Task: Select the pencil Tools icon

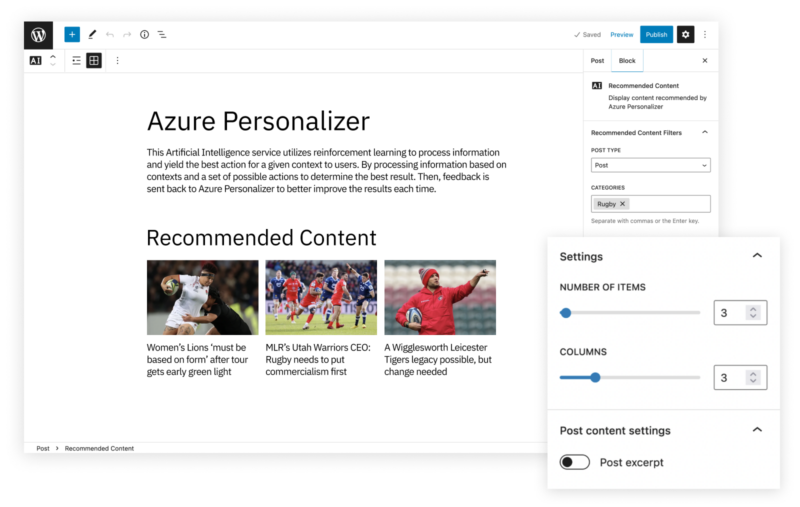Action: coord(92,35)
